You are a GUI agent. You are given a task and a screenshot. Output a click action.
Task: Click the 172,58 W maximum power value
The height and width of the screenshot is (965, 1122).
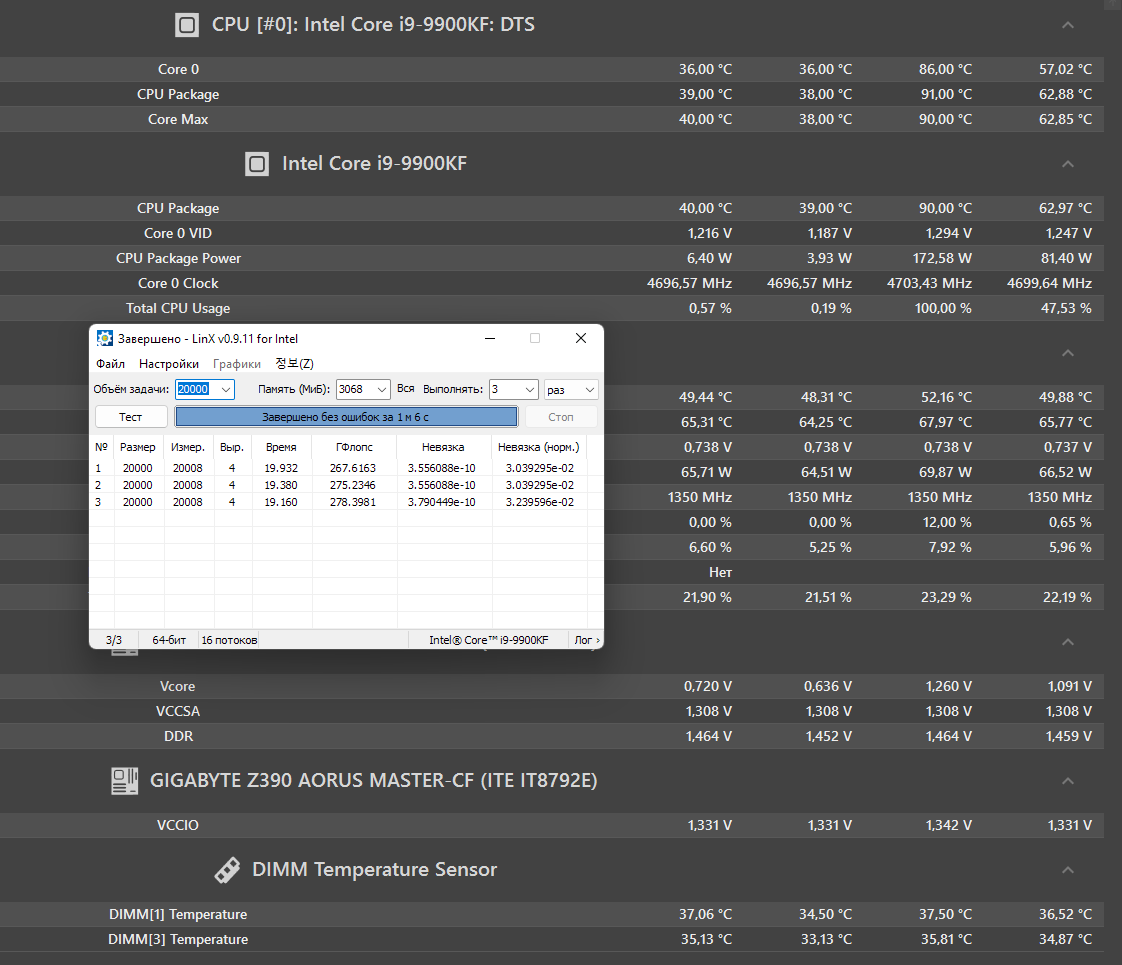(x=942, y=258)
